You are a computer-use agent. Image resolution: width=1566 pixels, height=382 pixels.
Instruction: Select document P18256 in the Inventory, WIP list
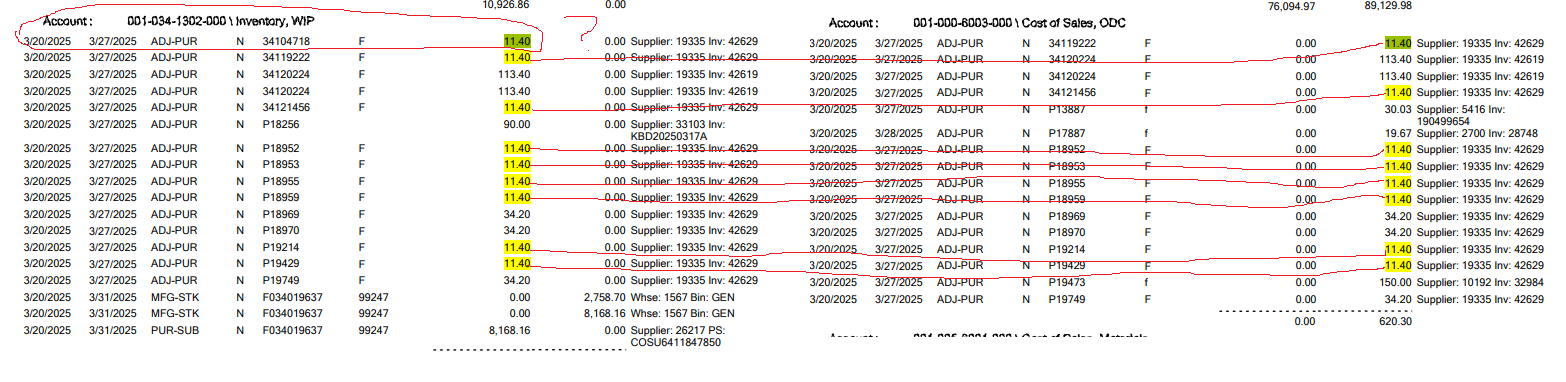click(x=281, y=124)
